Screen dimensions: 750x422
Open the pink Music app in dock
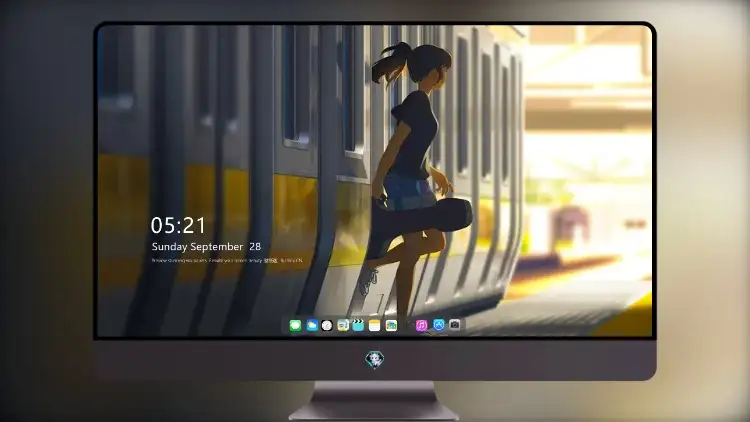pos(421,326)
